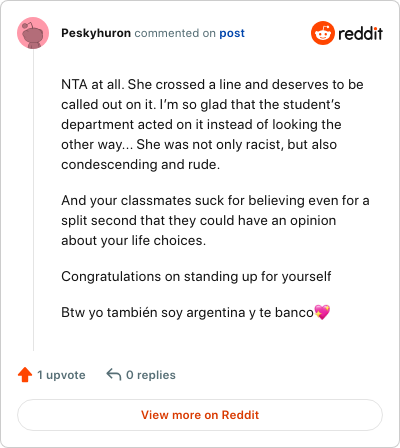Open Peskyhuron's pink avatar image
Image resolution: width=400 pixels, height=448 pixels.
pyautogui.click(x=33, y=33)
